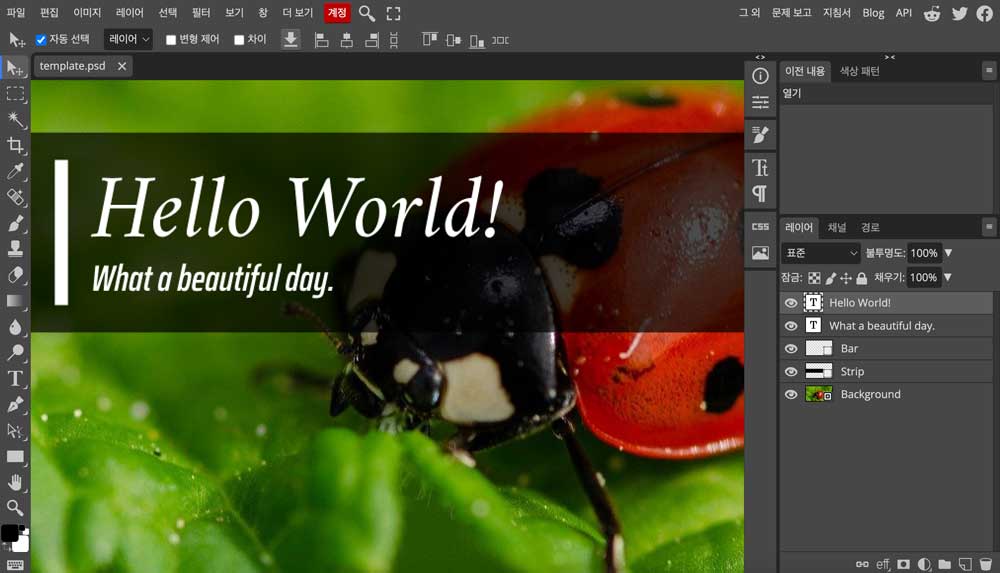
Task: Create new adjustment layer
Action: pos(924,564)
